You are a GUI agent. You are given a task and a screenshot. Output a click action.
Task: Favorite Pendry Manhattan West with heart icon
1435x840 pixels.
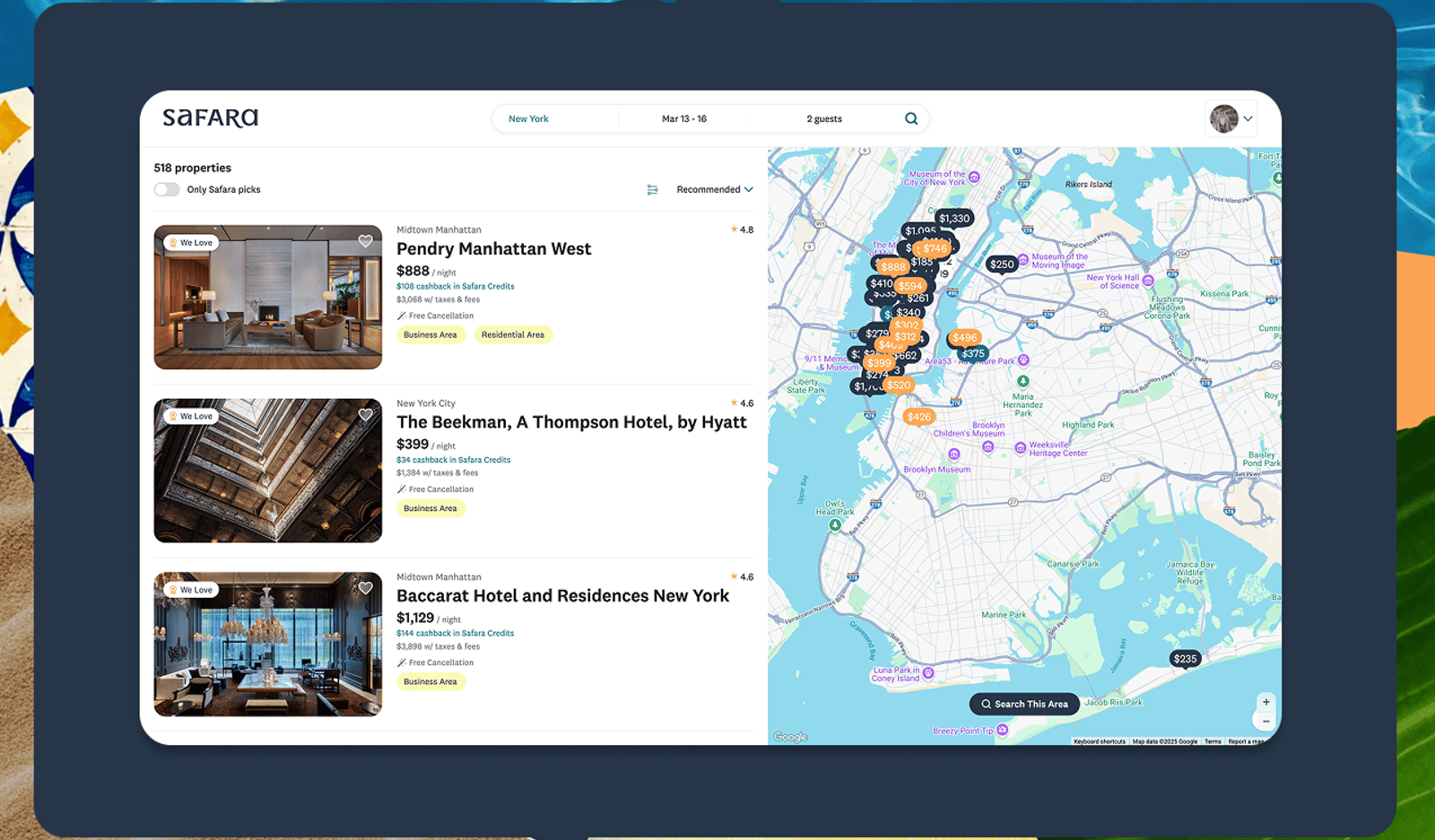[x=365, y=241]
